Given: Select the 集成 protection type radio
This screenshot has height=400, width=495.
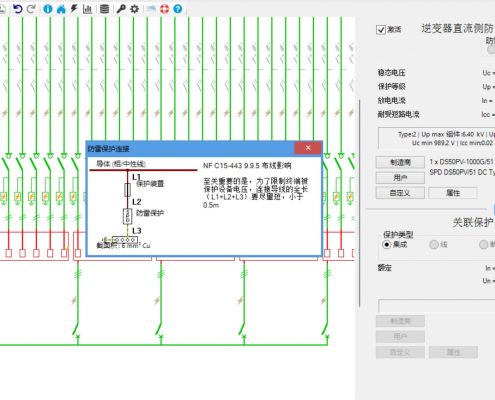Looking at the screenshot, I should click(386, 245).
